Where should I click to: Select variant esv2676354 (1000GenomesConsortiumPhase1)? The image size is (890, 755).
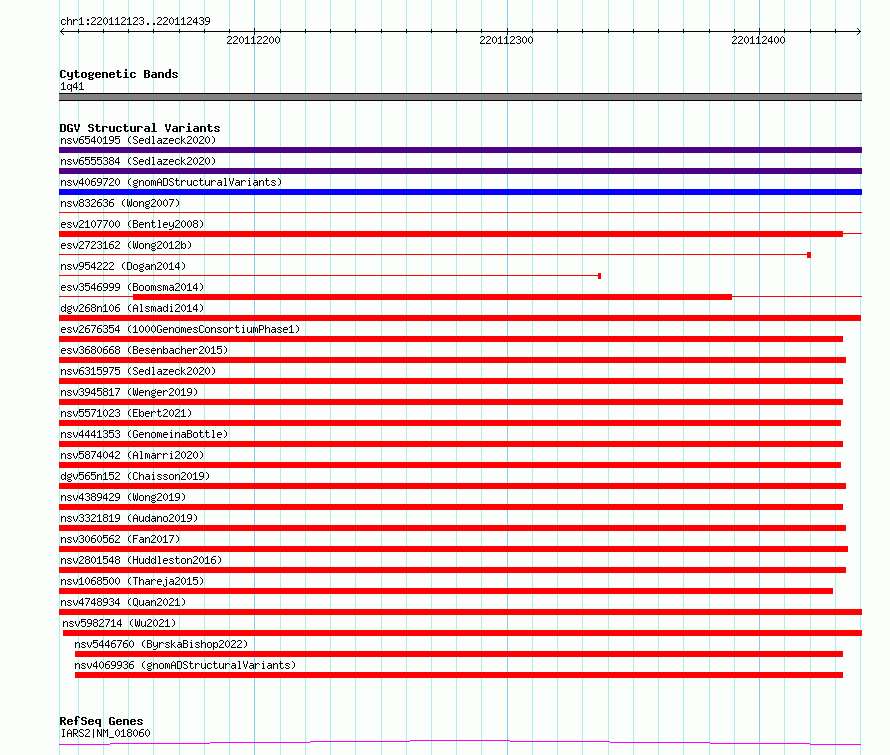pyautogui.click(x=180, y=329)
